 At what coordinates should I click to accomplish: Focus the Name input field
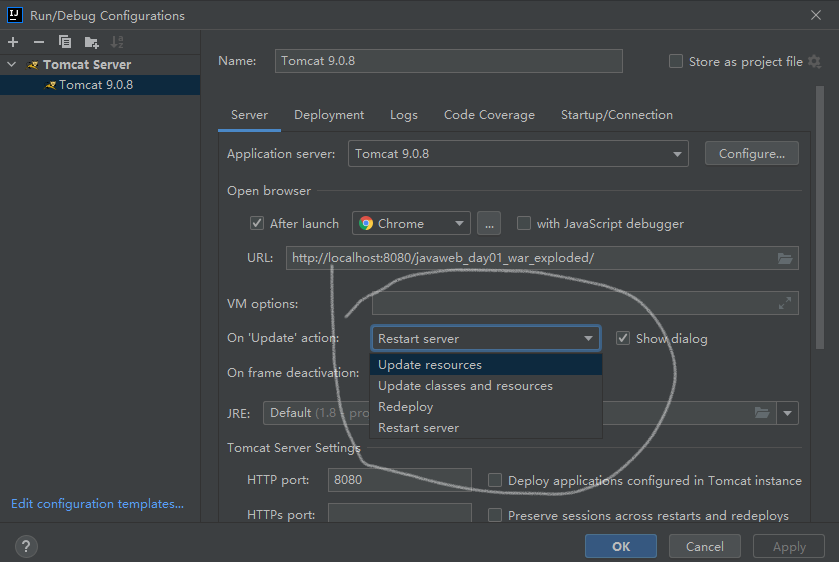[448, 61]
